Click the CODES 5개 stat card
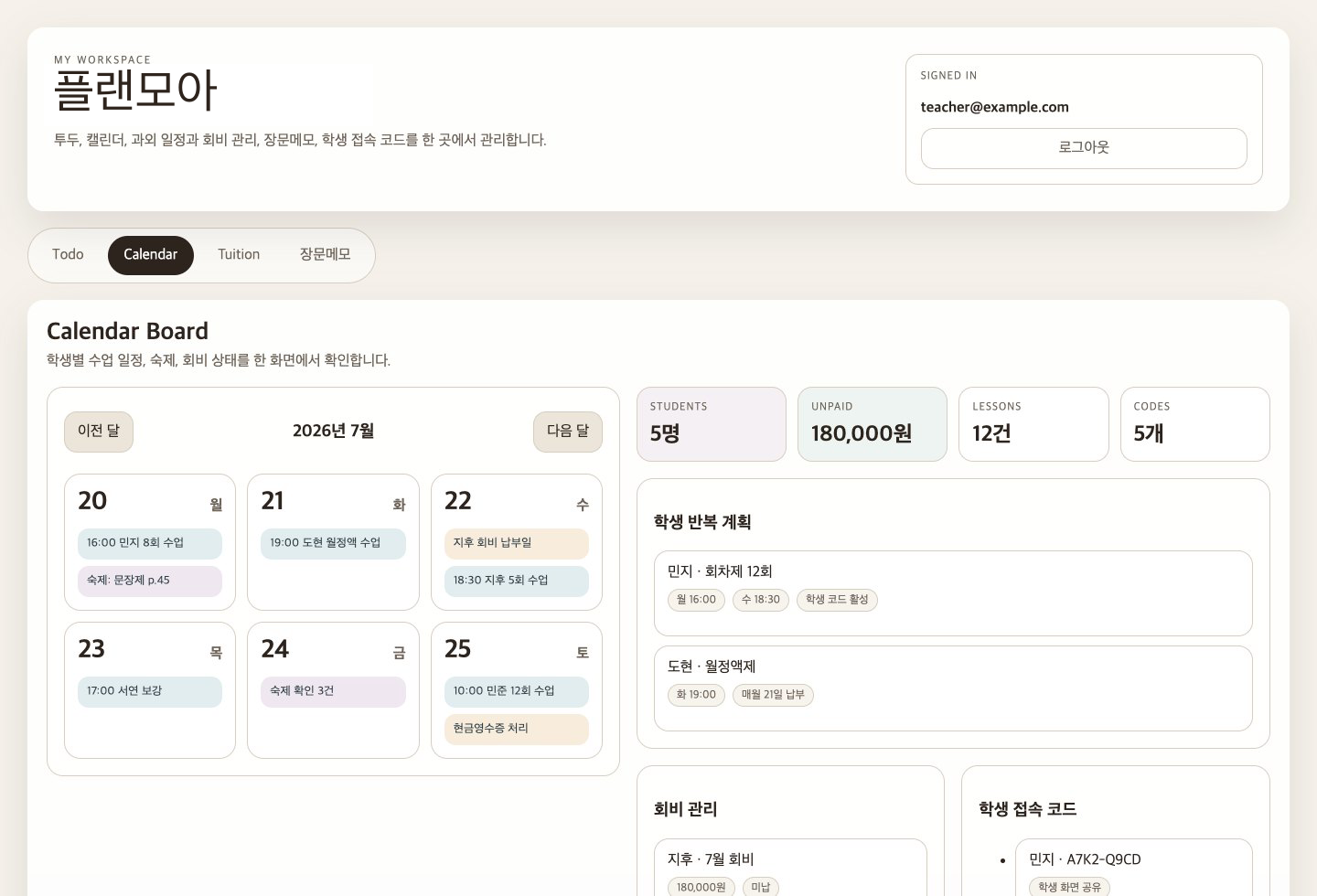This screenshot has width=1317, height=896. coord(1195,424)
